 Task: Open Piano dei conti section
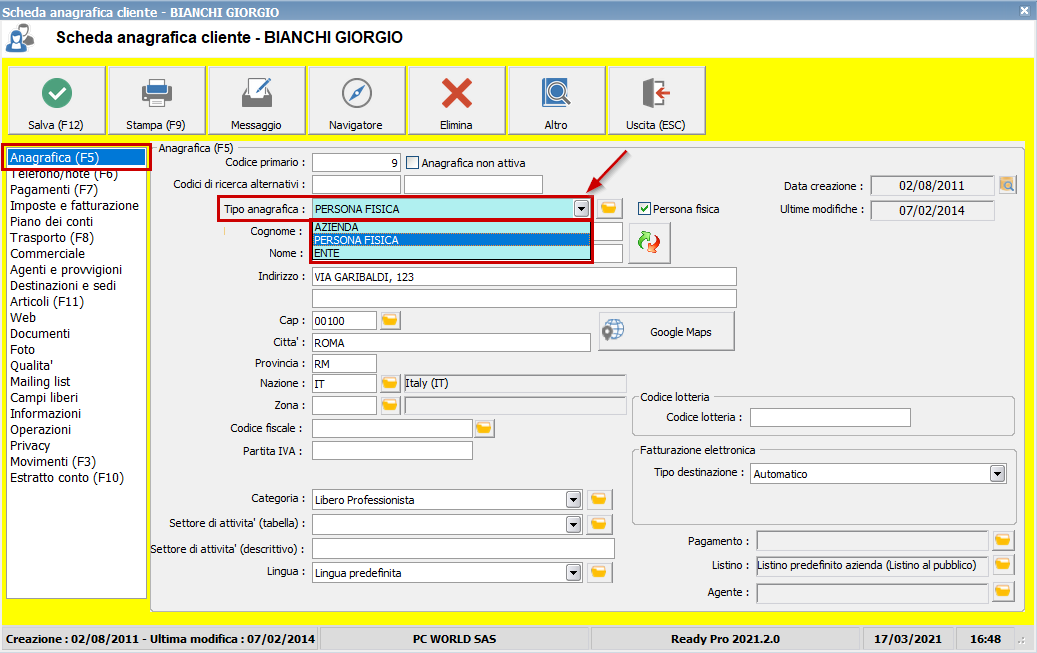click(x=52, y=222)
